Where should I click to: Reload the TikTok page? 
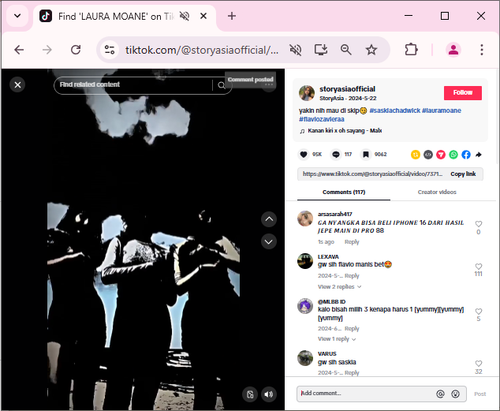(76, 50)
